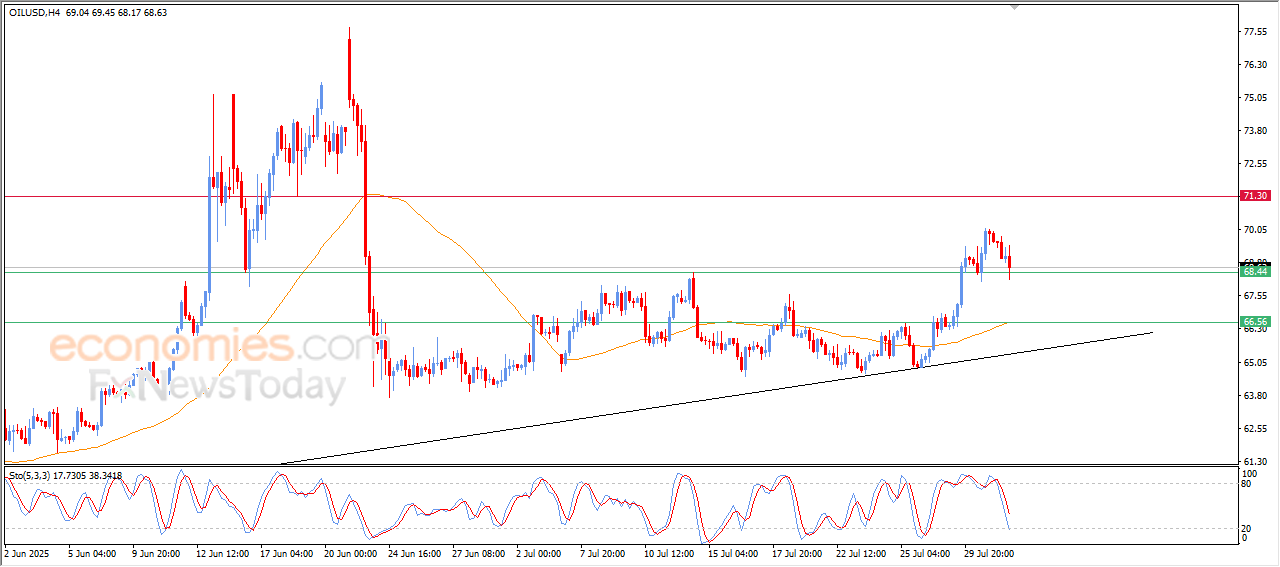Click the 2 Jun 2025 date label
The height and width of the screenshot is (567, 1280).
click(26, 552)
